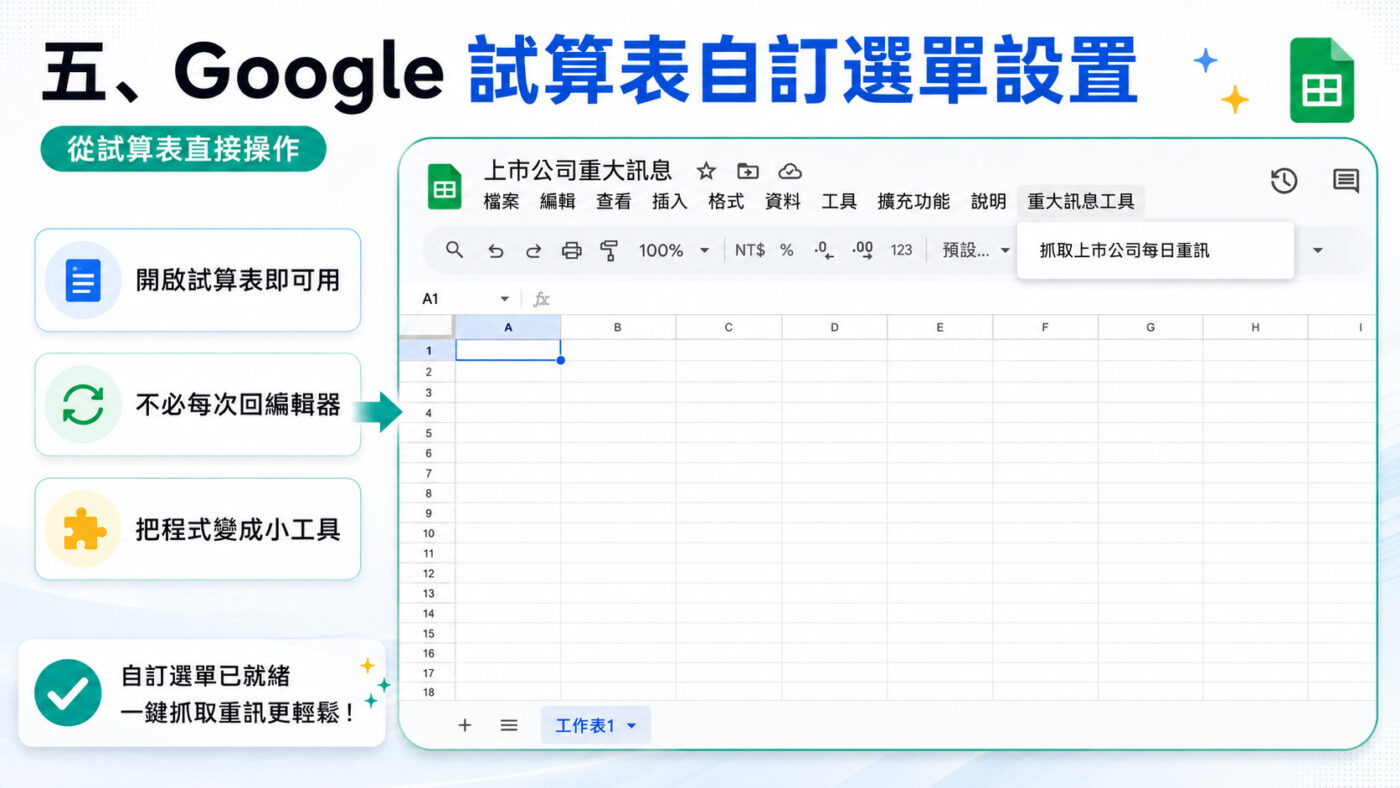Viewport: 1400px width, 788px height.
Task: Open the 重大訊息工具 custom menu
Action: (x=1081, y=202)
